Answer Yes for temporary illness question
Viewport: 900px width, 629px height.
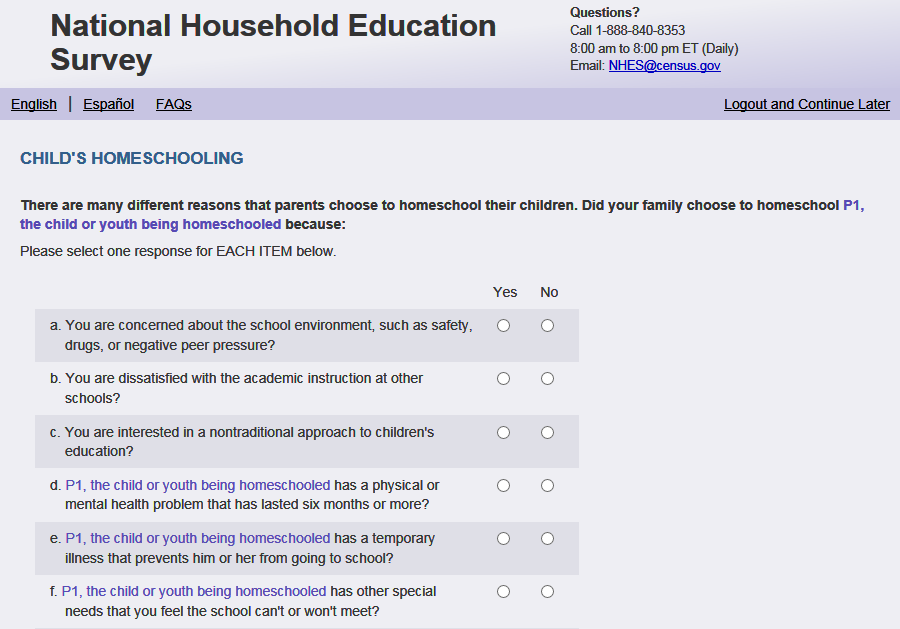[x=503, y=538]
